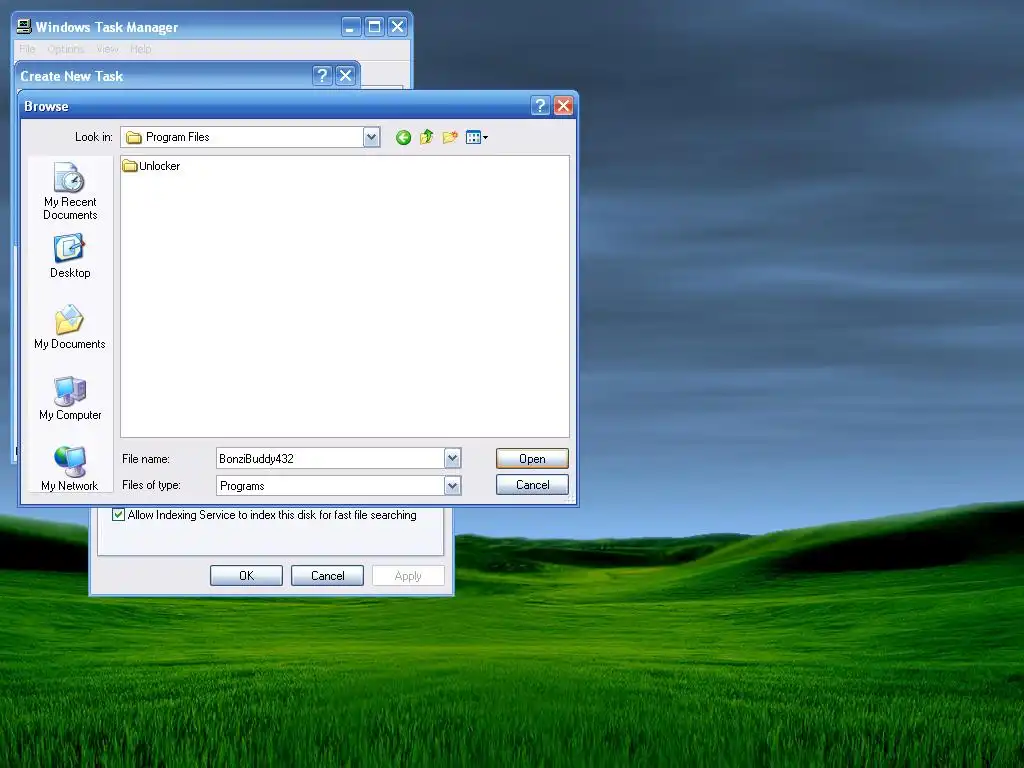Image resolution: width=1024 pixels, height=768 pixels.
Task: Open the Options menu in Task Manager
Action: (65, 49)
